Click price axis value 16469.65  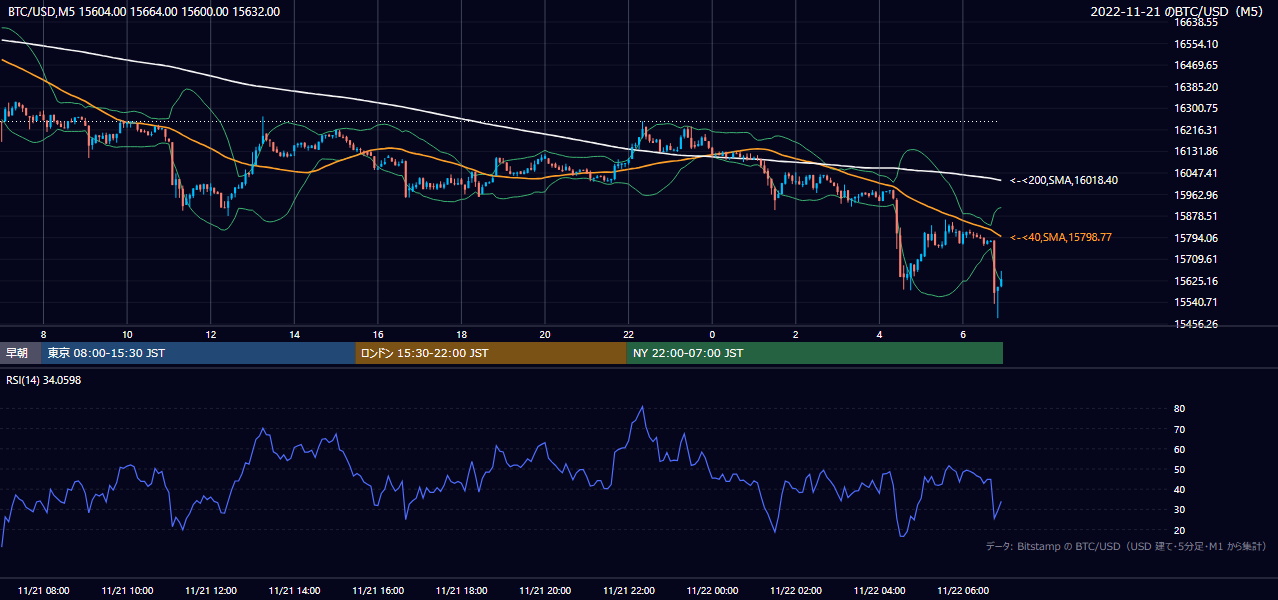[x=1196, y=65]
